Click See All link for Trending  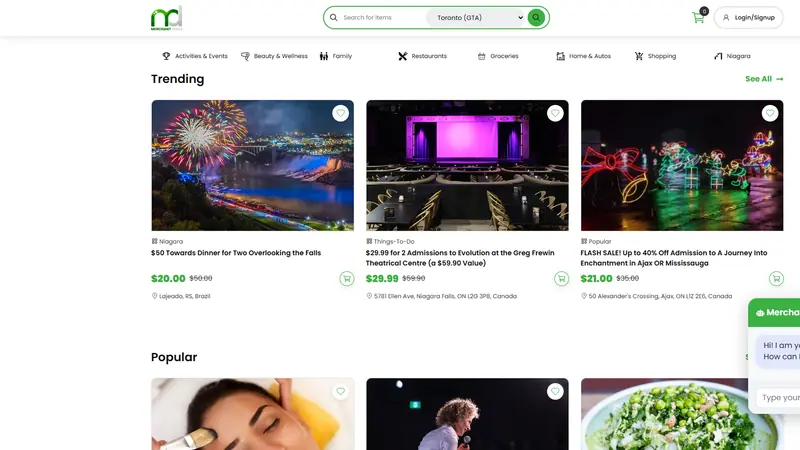(x=764, y=79)
